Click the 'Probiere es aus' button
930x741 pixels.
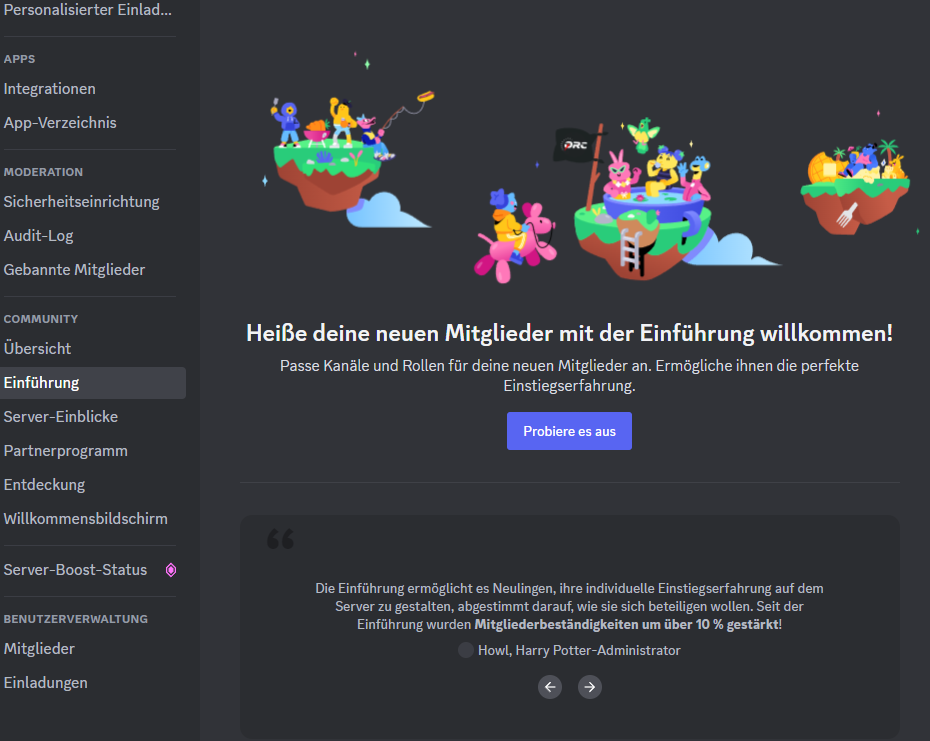pyautogui.click(x=569, y=431)
